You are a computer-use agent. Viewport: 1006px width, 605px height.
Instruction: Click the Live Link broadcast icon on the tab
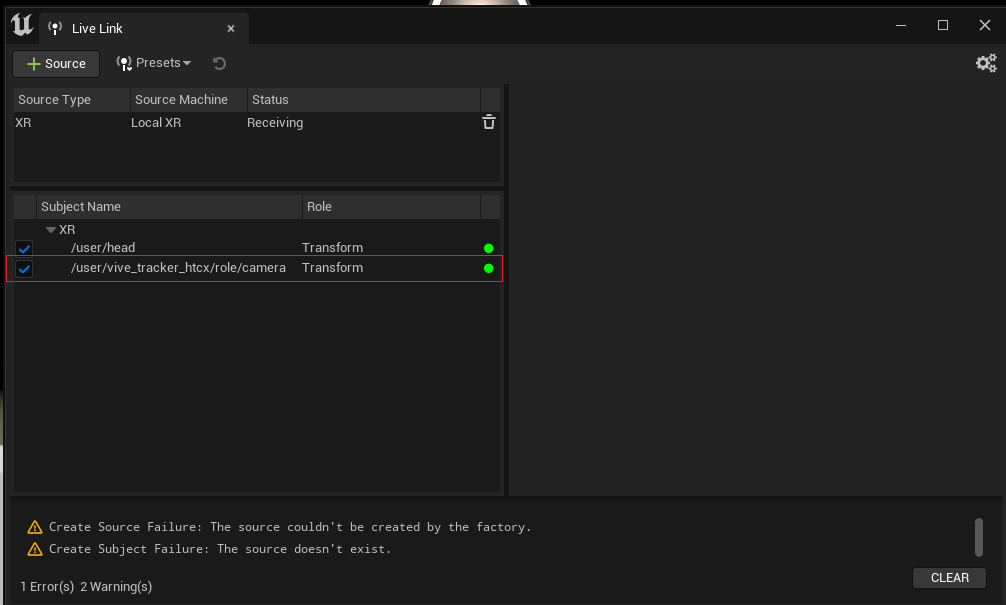pos(56,28)
